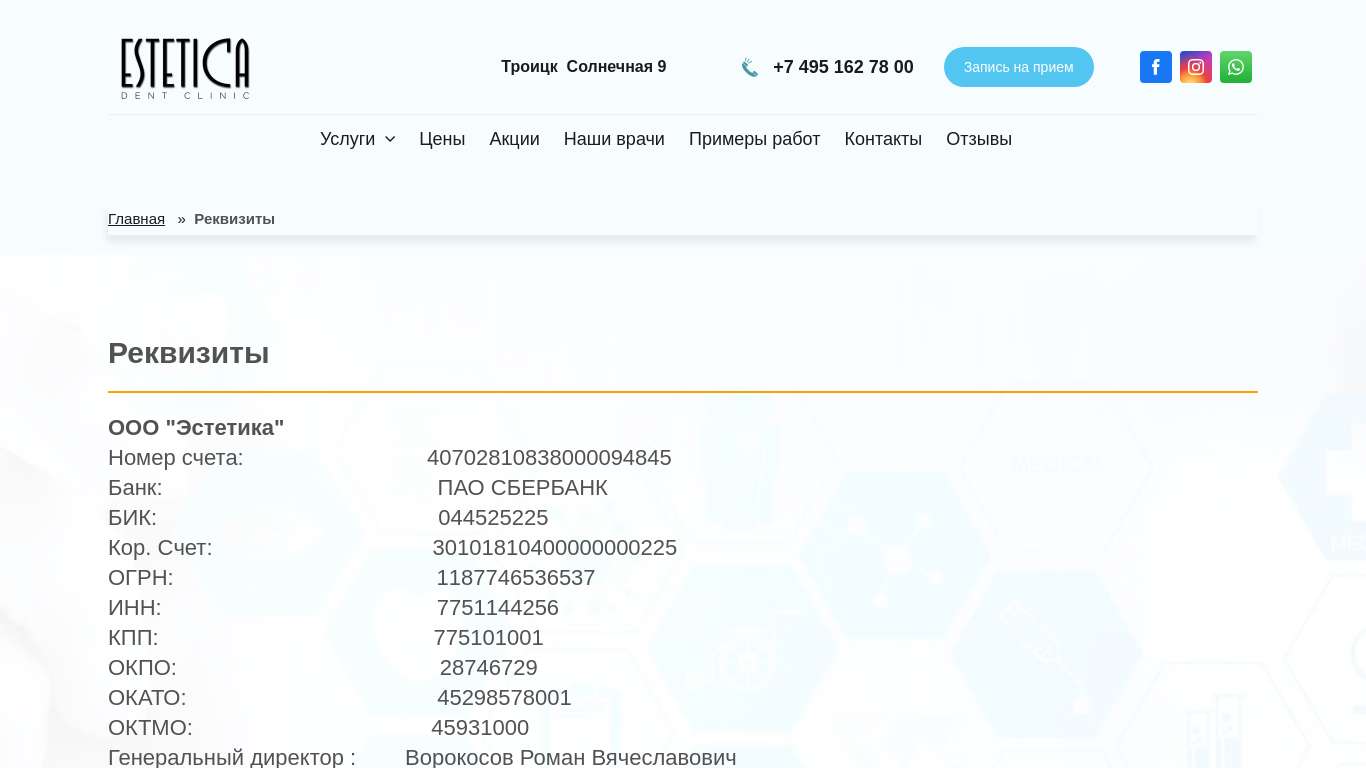This screenshot has height=768, width=1366.
Task: Go to the Акции page
Action: click(x=514, y=139)
